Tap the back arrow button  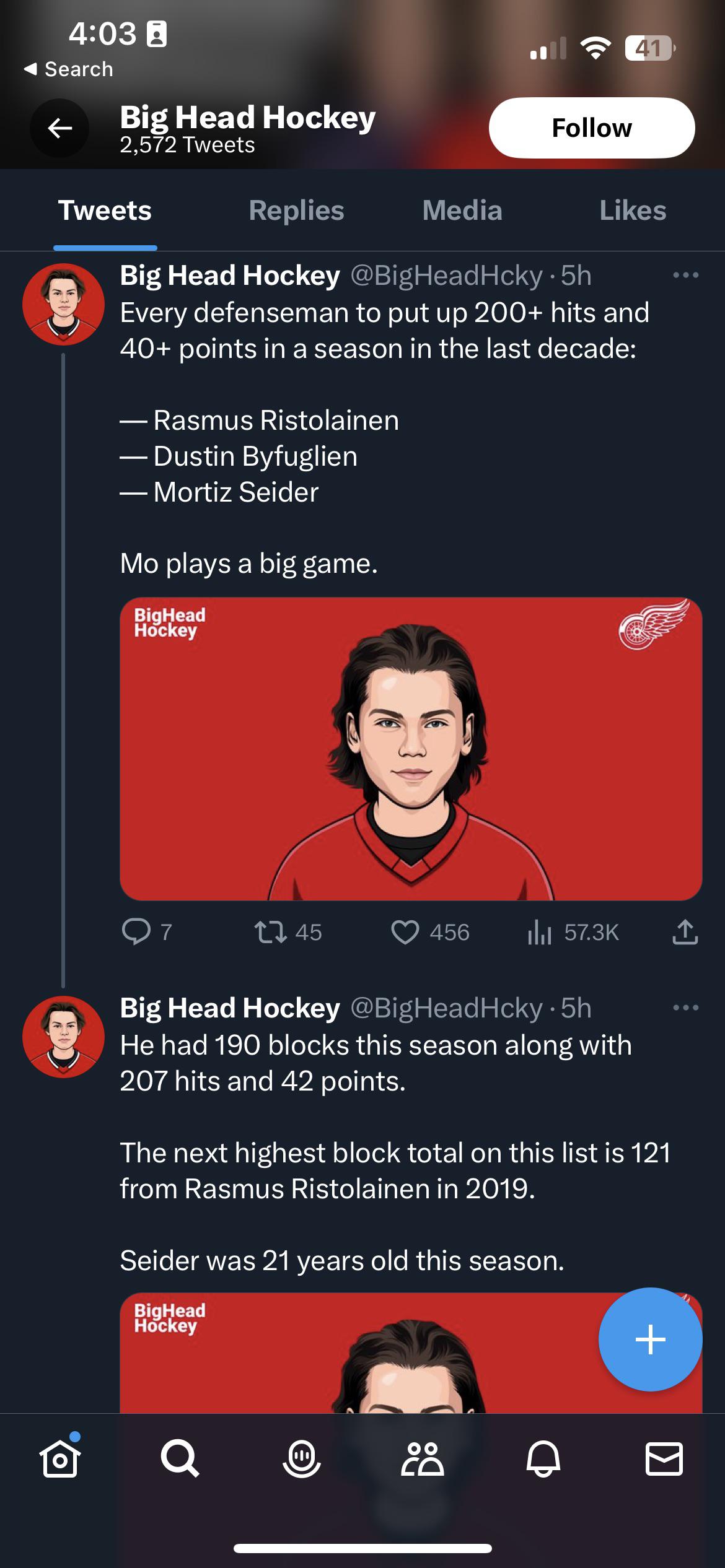click(59, 128)
